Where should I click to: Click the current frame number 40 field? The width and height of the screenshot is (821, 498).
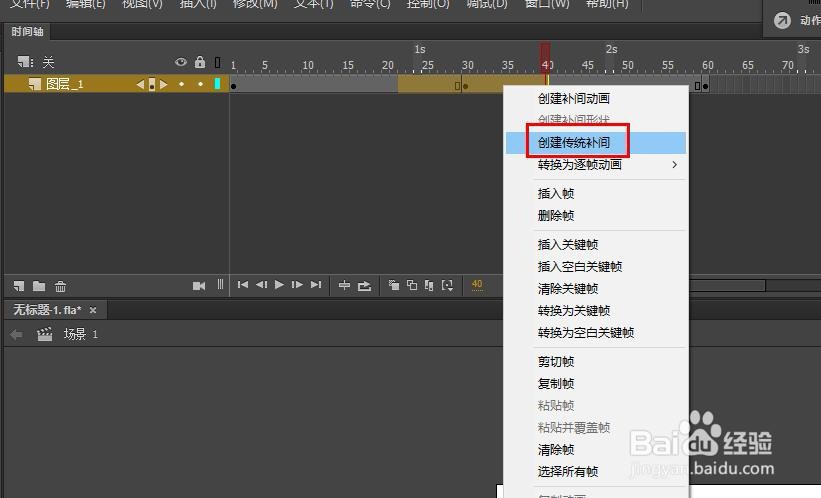point(477,284)
